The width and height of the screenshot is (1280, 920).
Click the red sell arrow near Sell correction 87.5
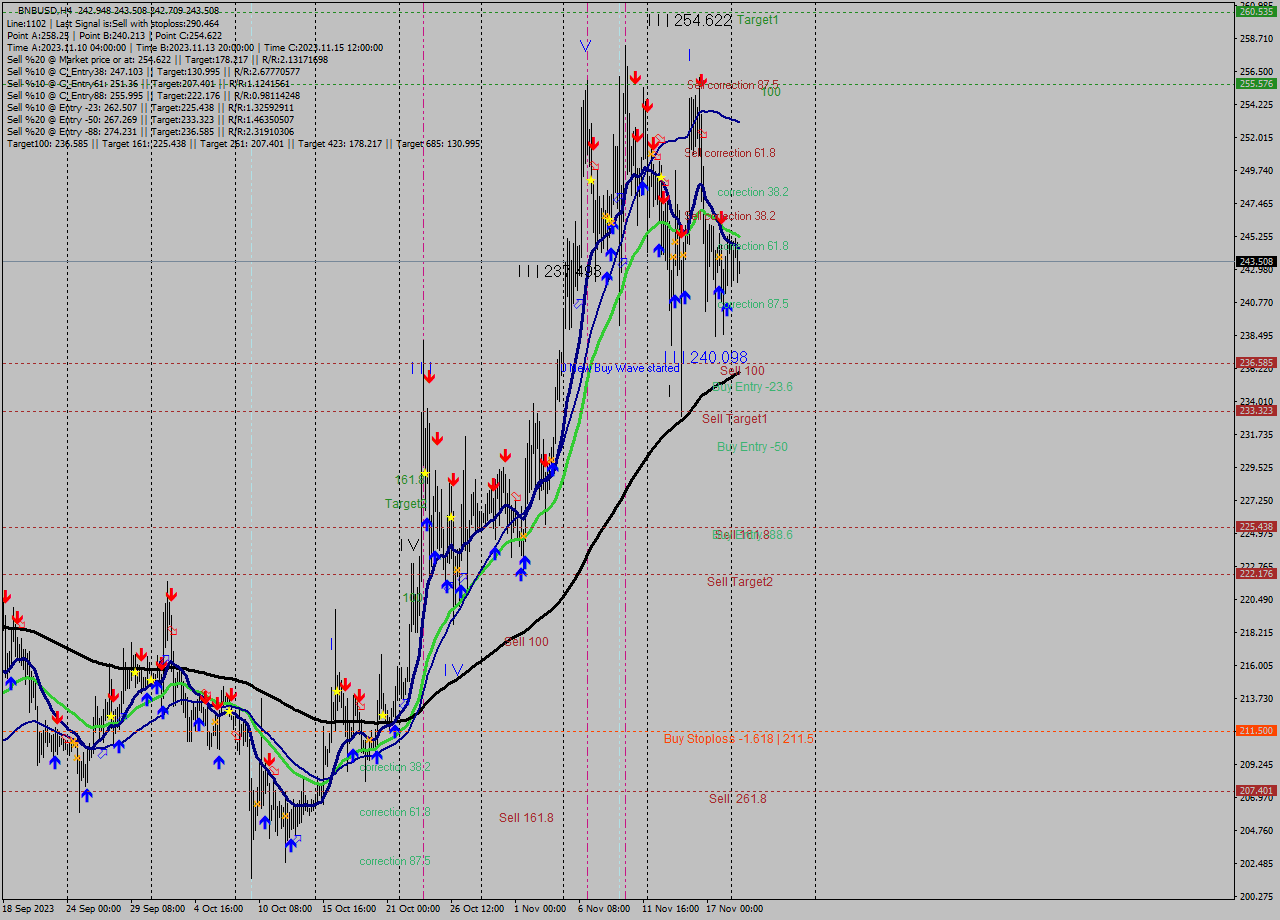(x=701, y=80)
